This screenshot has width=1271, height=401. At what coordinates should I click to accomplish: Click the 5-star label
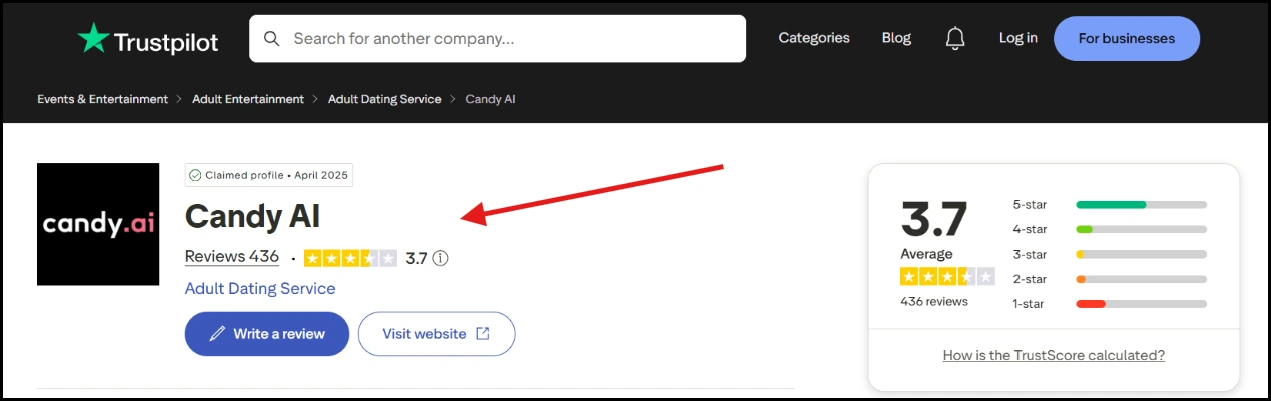(1030, 204)
